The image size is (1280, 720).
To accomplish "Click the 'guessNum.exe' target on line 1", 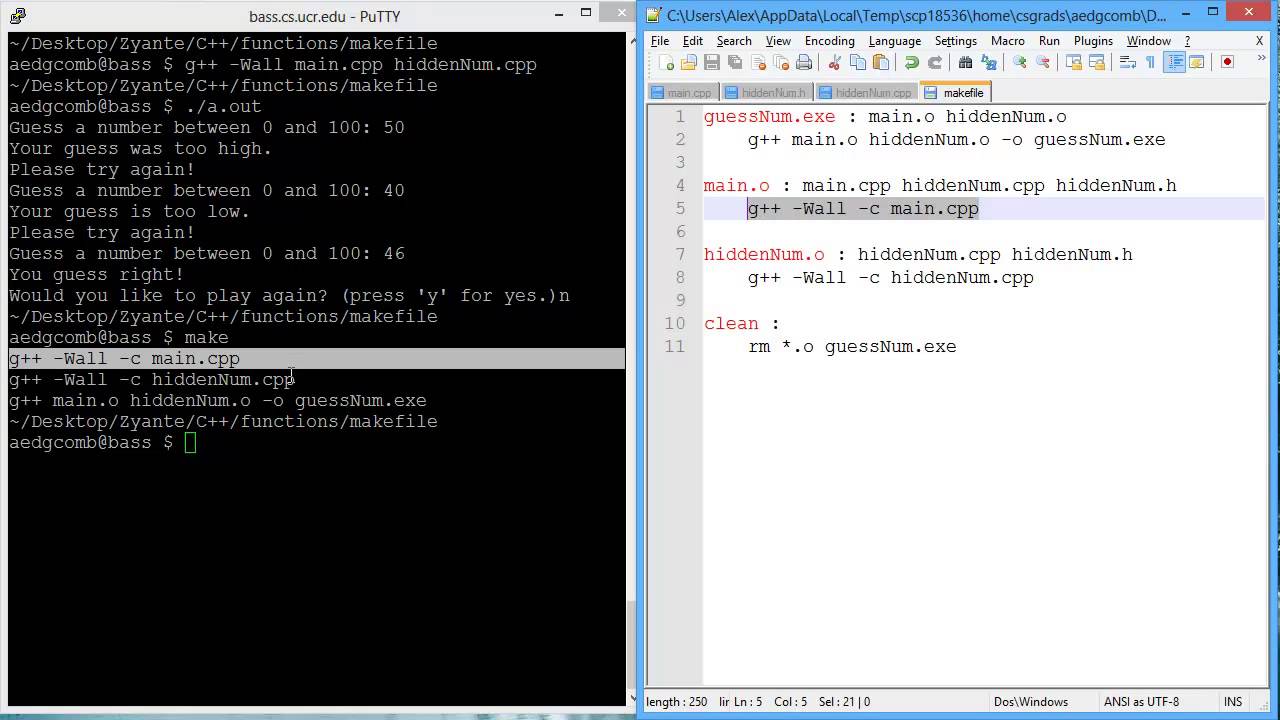I will 769,117.
